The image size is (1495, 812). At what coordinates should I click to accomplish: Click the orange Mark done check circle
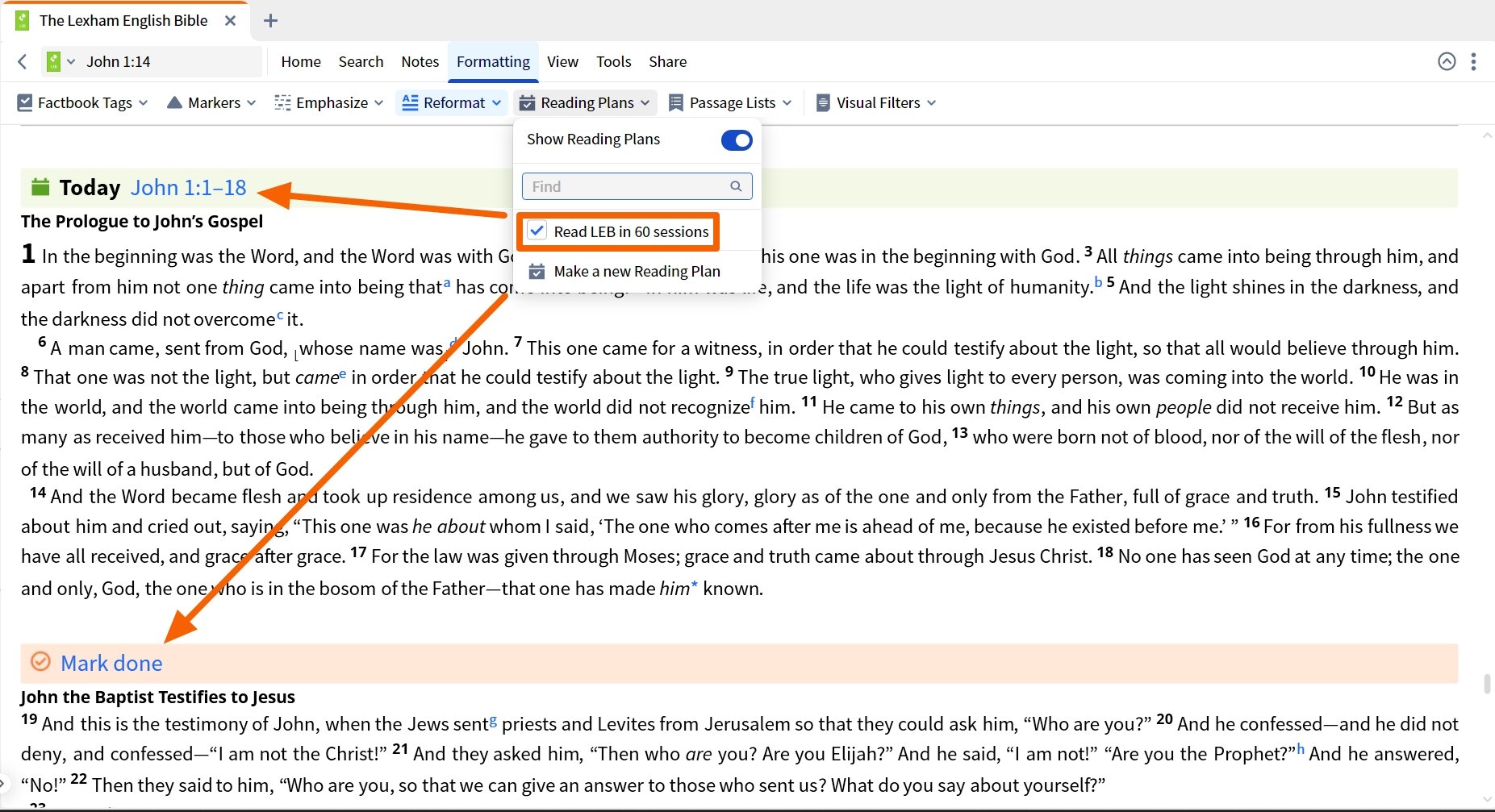coord(40,662)
